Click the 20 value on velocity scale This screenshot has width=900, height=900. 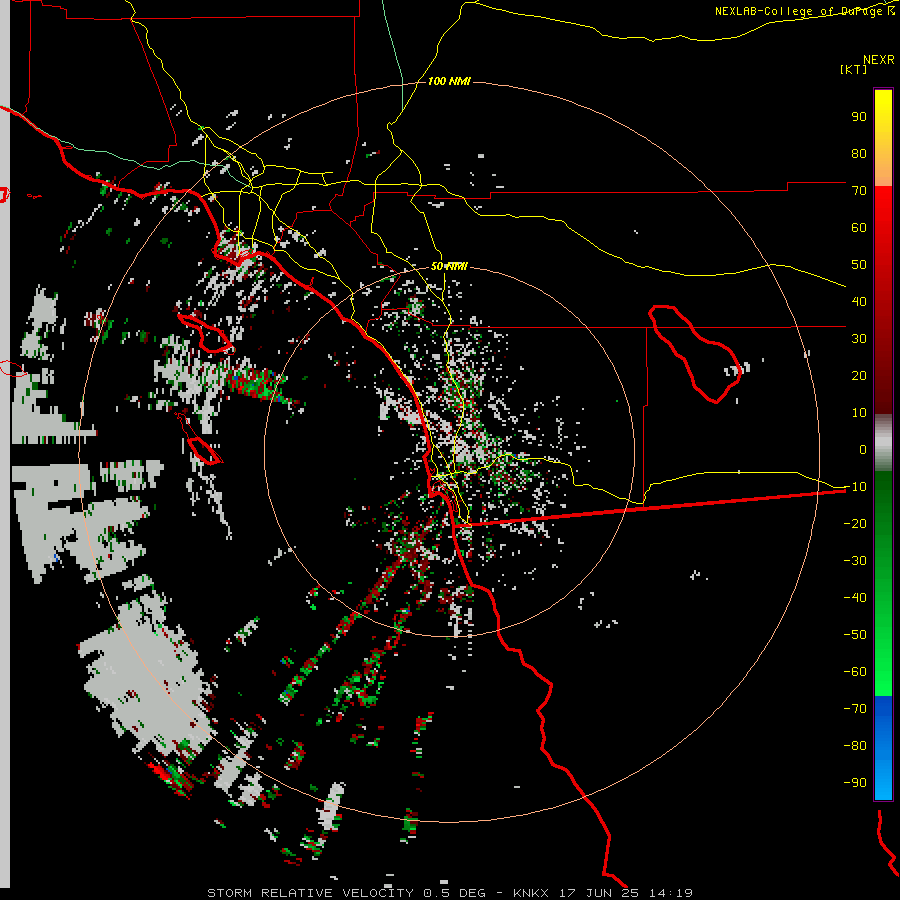pyautogui.click(x=859, y=375)
